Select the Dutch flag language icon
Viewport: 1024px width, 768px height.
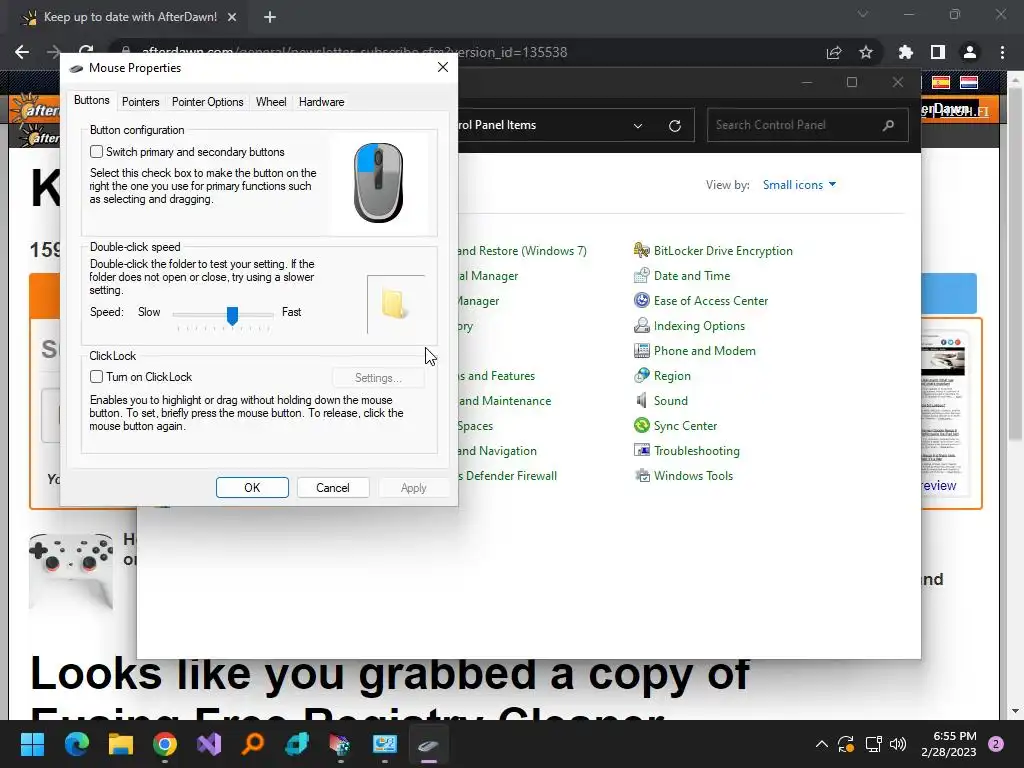pos(969,82)
